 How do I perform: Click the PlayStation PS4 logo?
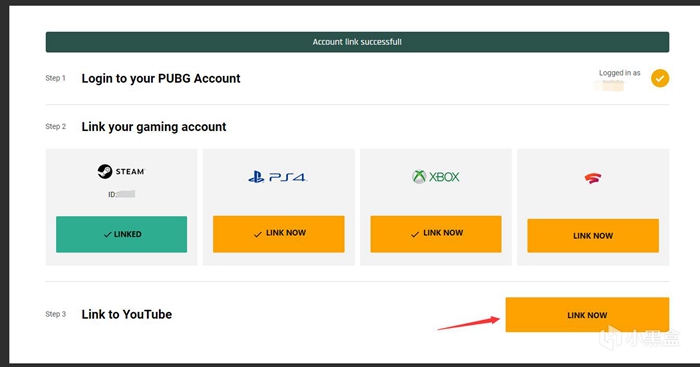coord(278,177)
